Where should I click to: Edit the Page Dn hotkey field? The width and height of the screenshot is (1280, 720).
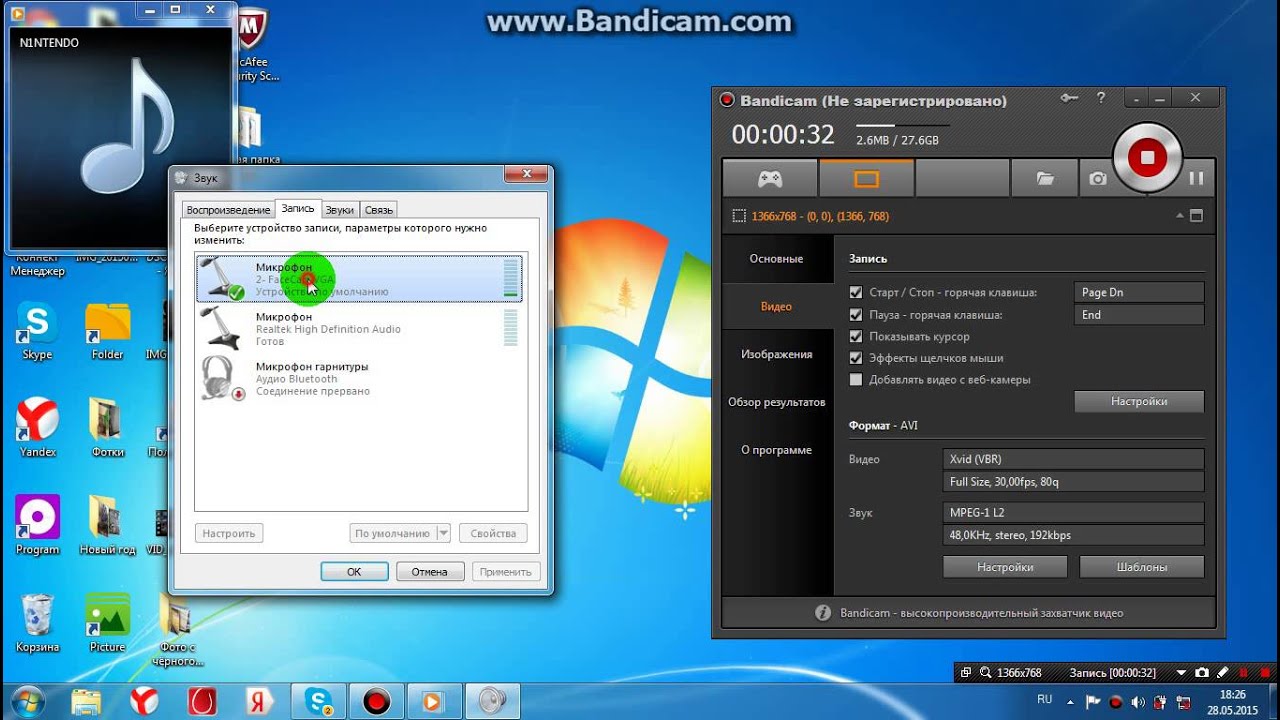[x=1139, y=293]
